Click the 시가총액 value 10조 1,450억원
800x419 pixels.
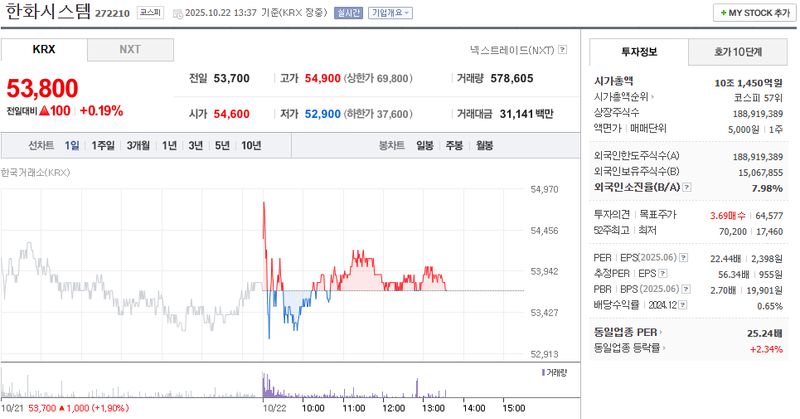coord(748,83)
